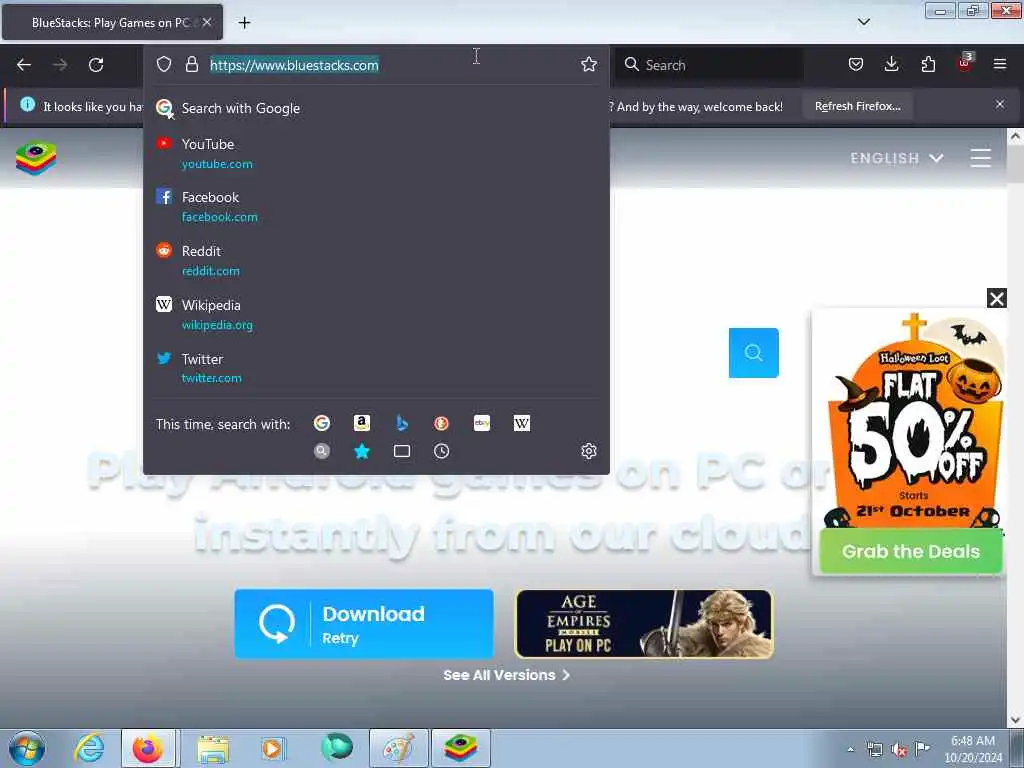Click the forward navigation arrow
The width and height of the screenshot is (1024, 768).
click(x=59, y=65)
